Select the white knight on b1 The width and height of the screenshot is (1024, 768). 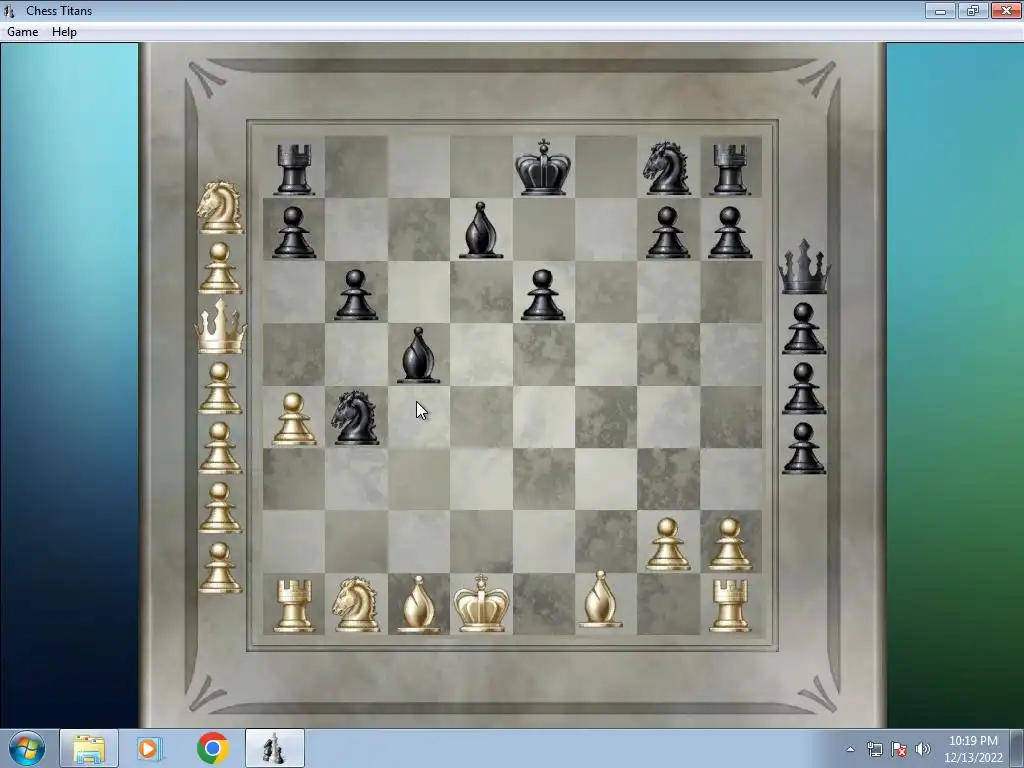click(x=355, y=604)
